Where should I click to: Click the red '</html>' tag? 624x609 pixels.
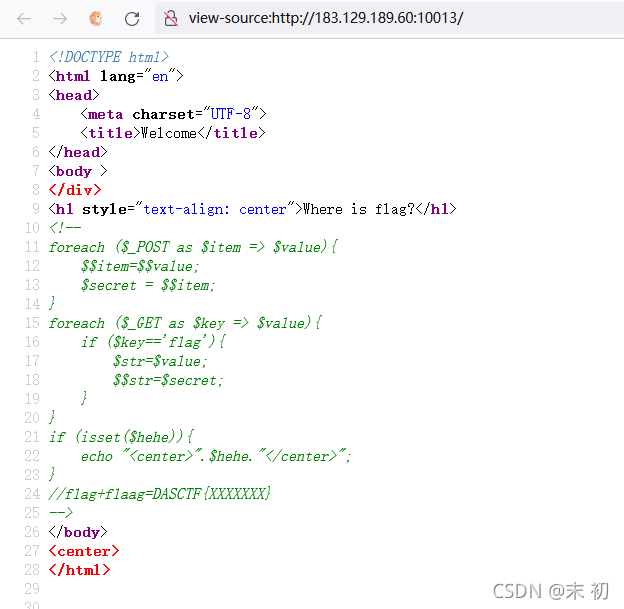(x=79, y=570)
